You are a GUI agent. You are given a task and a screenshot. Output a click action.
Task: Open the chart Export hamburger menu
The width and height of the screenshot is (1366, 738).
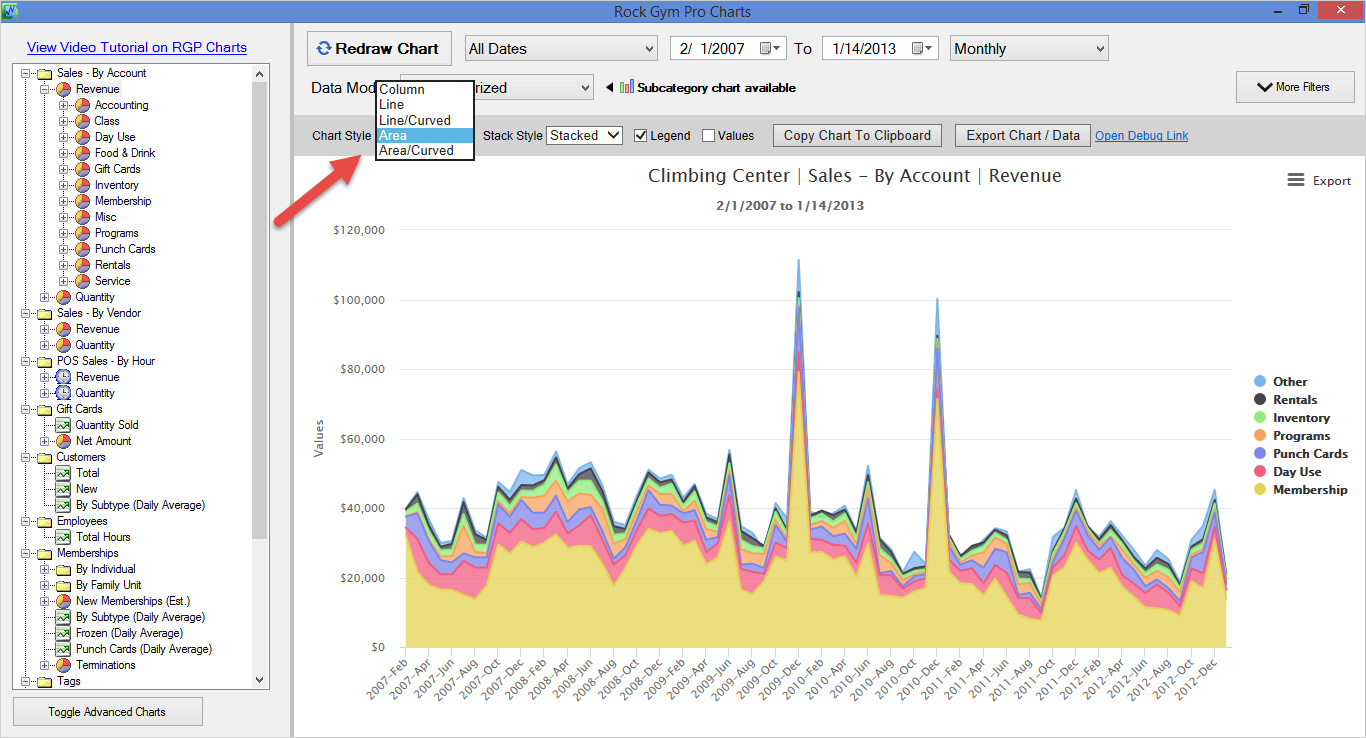tap(1295, 180)
